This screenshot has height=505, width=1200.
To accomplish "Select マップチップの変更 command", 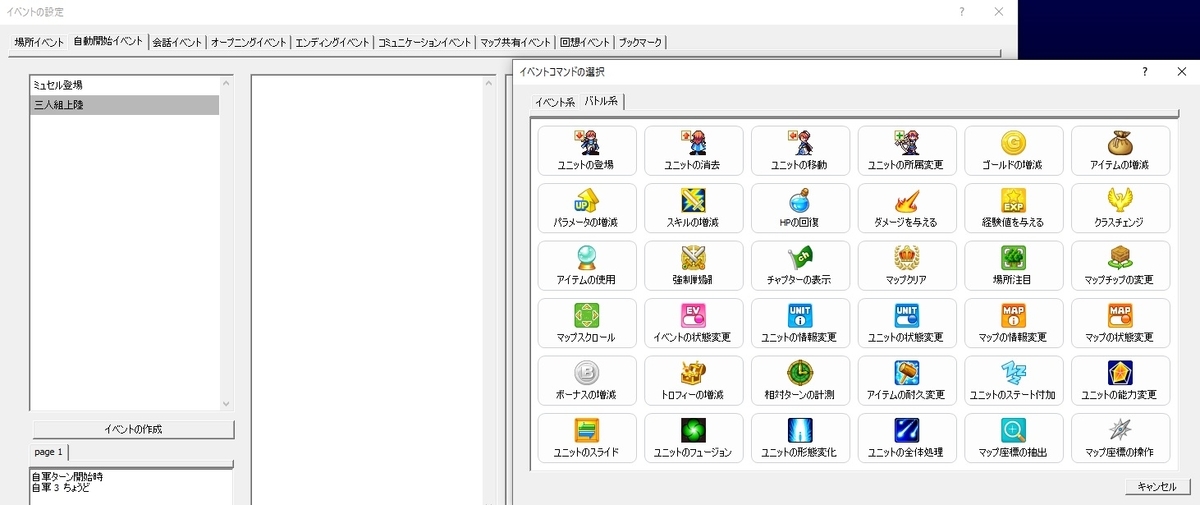I will click(1120, 268).
